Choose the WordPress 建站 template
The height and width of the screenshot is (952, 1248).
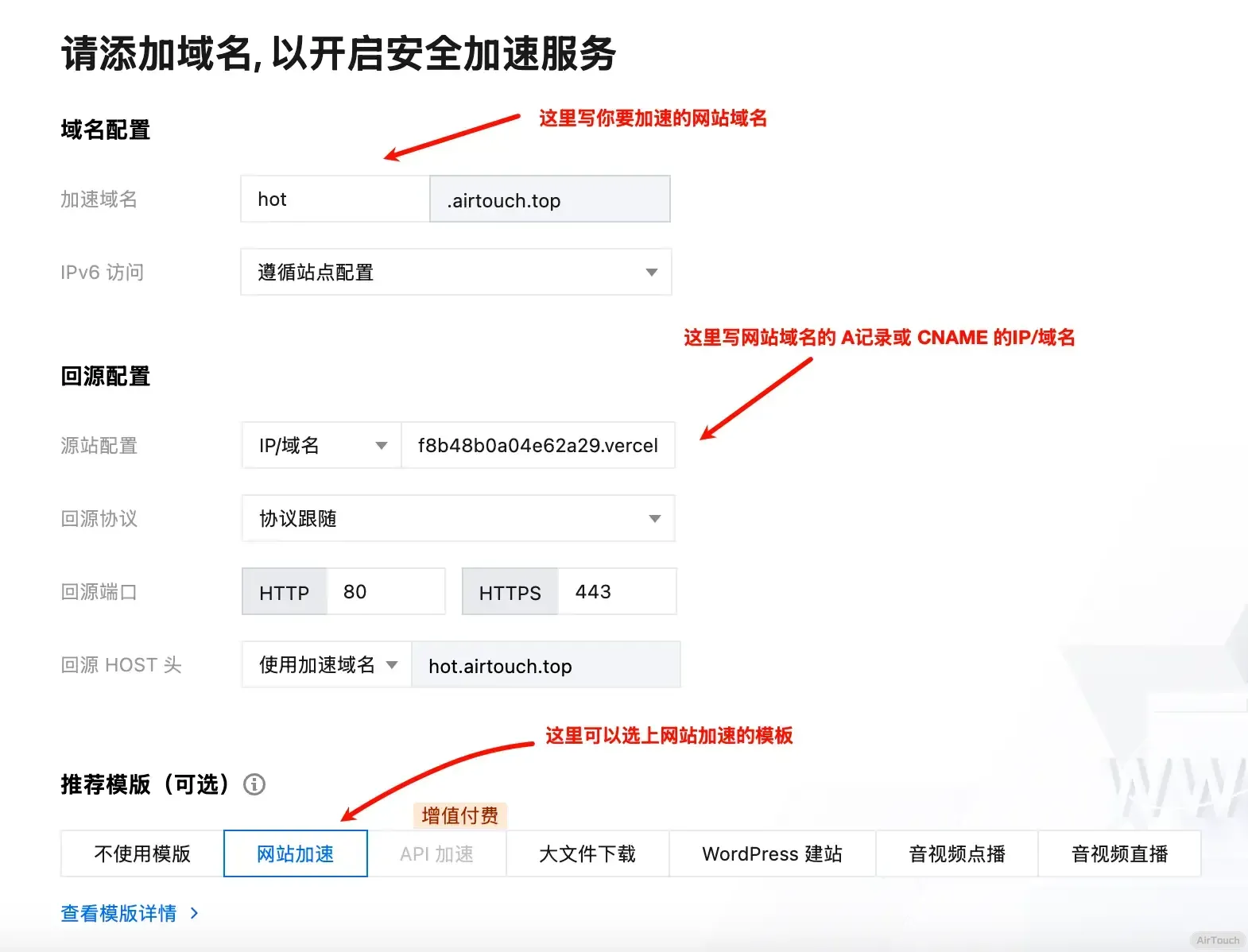coord(772,854)
